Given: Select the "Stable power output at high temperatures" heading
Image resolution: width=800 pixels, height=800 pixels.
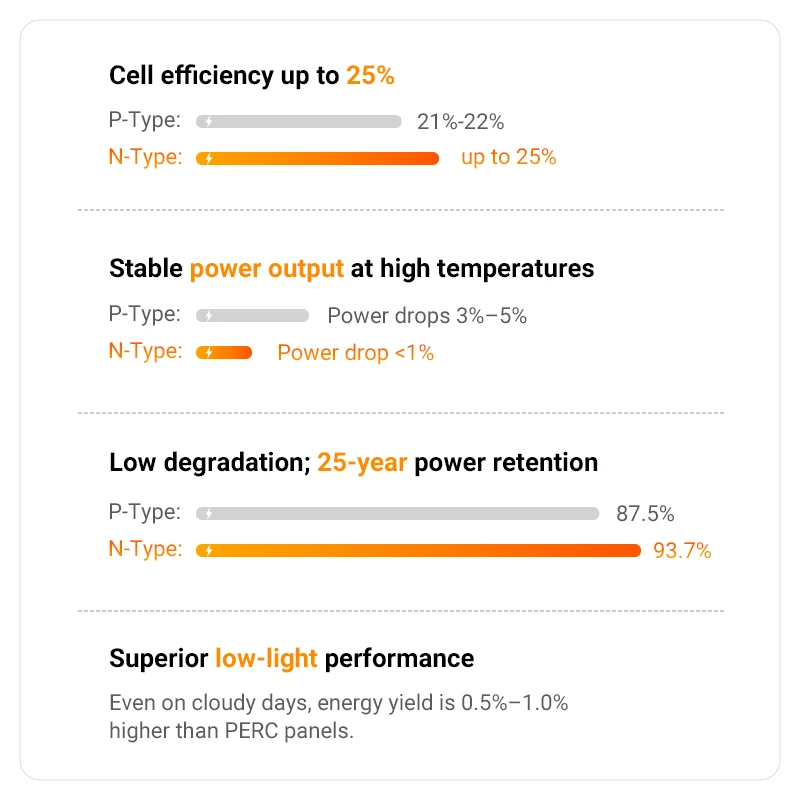Looking at the screenshot, I should [x=351, y=268].
